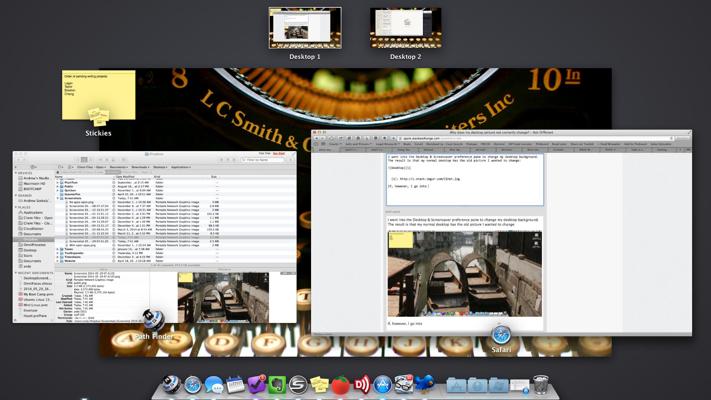Open the Calendar icon in the Dock
Image resolution: width=711 pixels, height=400 pixels.
click(x=235, y=385)
